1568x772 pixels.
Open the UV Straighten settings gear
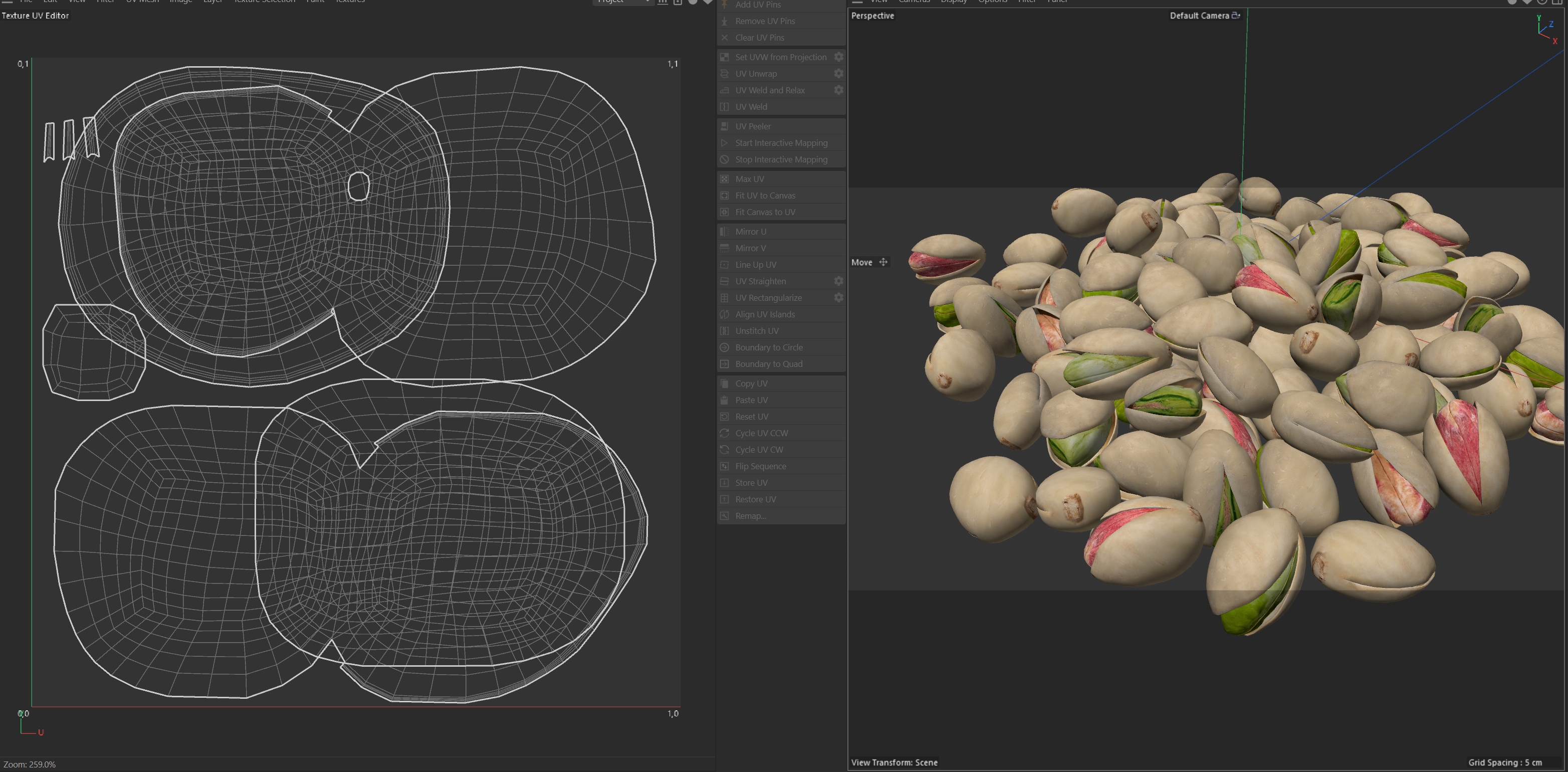pyautogui.click(x=838, y=281)
